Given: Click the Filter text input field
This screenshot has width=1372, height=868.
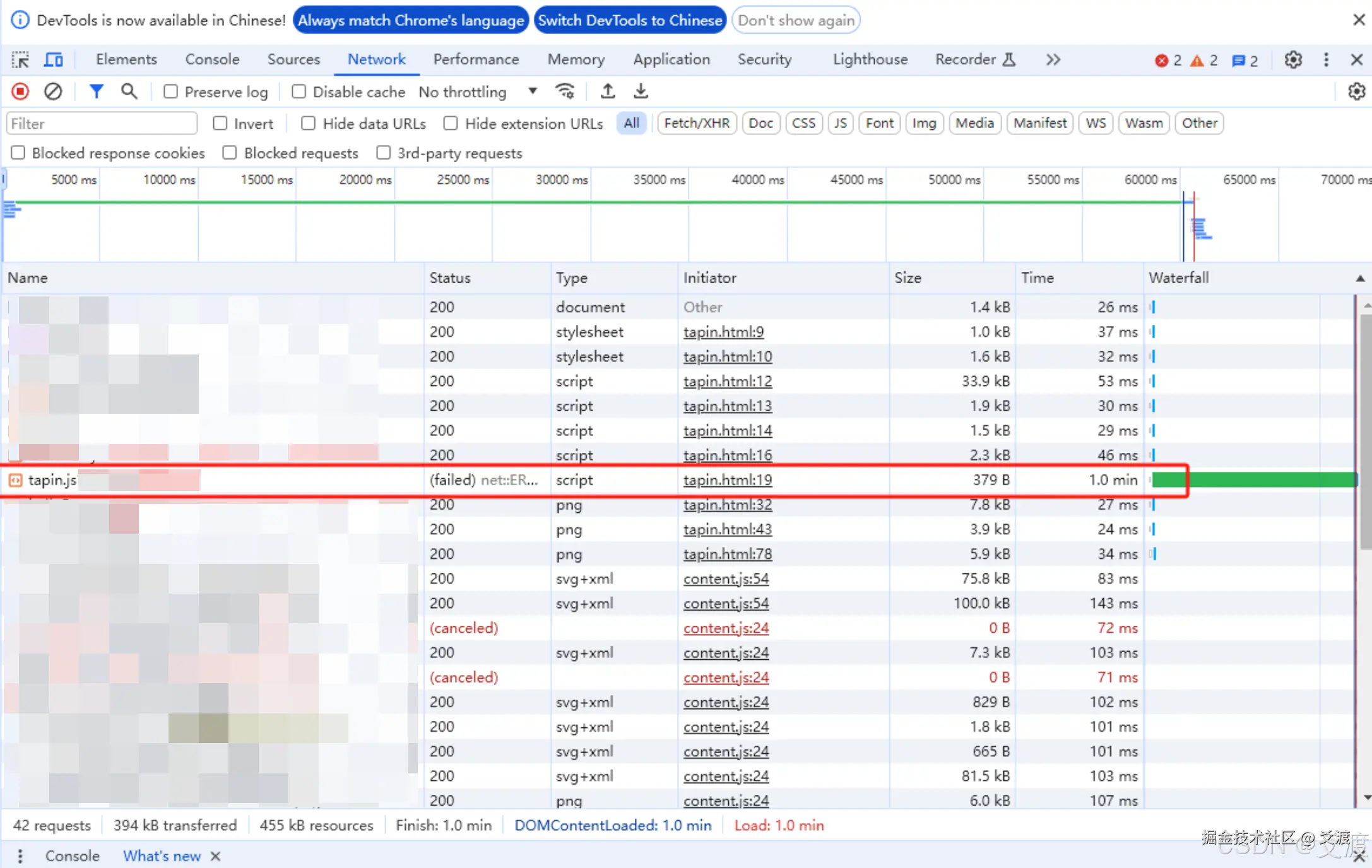Looking at the screenshot, I should pos(102,124).
